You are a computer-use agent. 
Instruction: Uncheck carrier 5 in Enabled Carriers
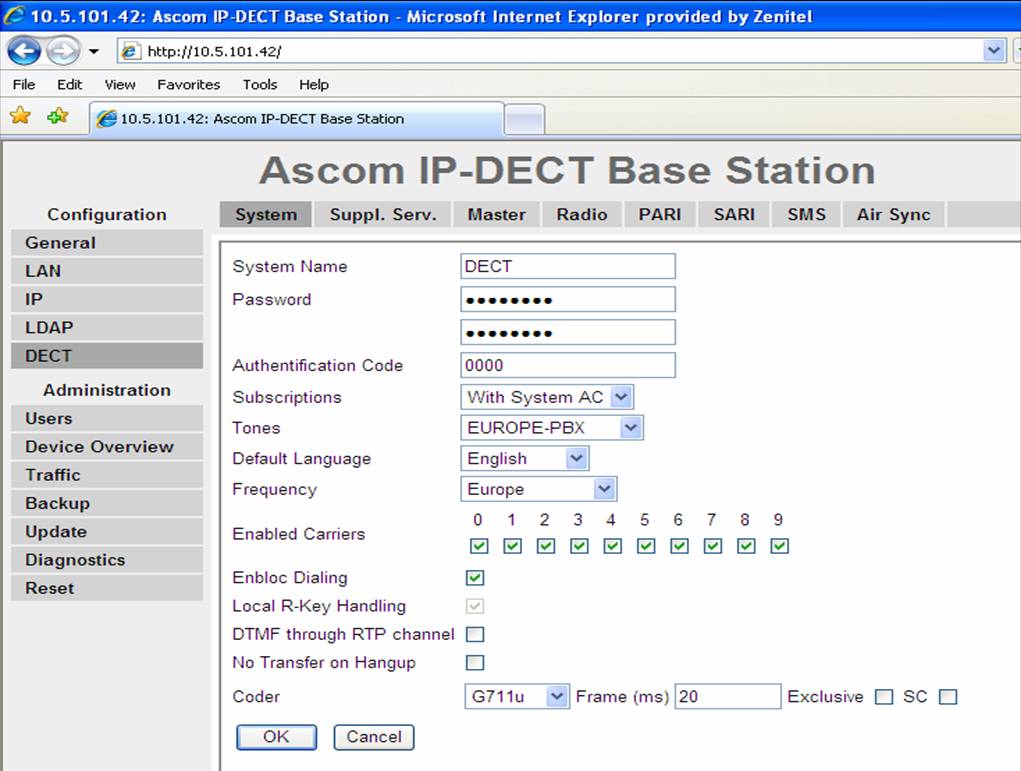click(x=645, y=546)
